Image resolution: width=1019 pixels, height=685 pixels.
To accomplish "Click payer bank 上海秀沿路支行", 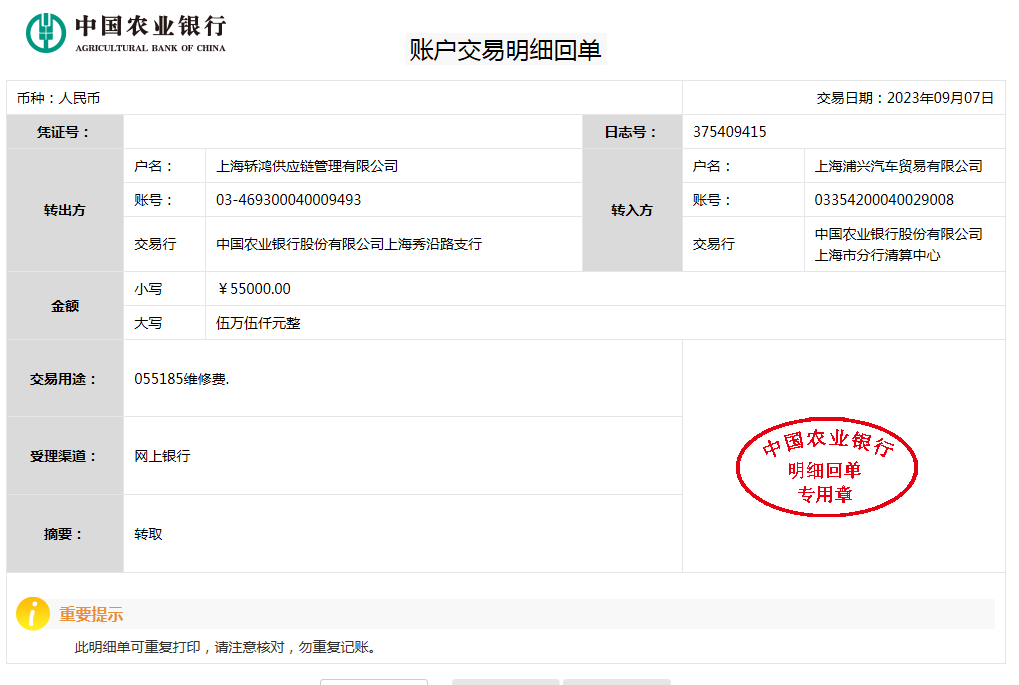I will click(x=349, y=244).
